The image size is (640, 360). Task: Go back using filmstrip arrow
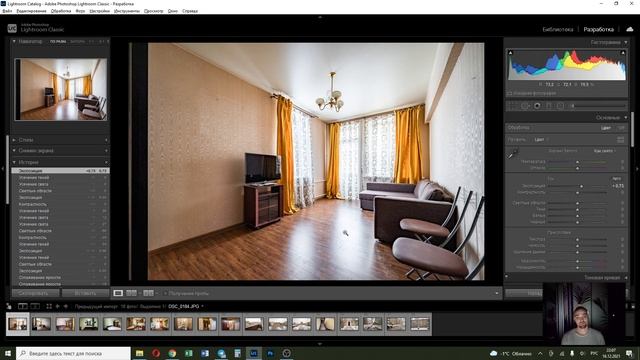click(x=58, y=306)
